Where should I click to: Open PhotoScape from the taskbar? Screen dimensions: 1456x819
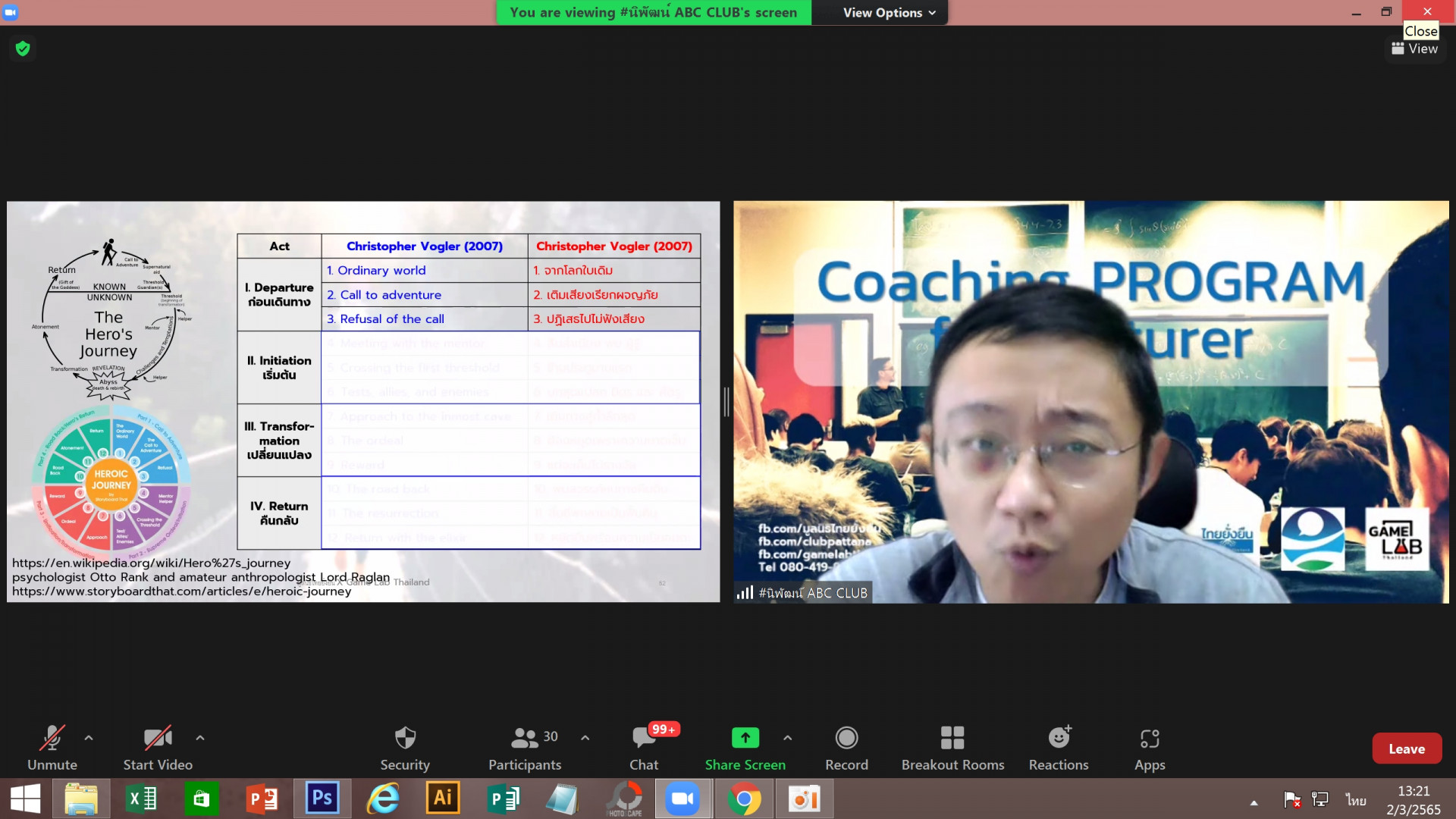623,799
